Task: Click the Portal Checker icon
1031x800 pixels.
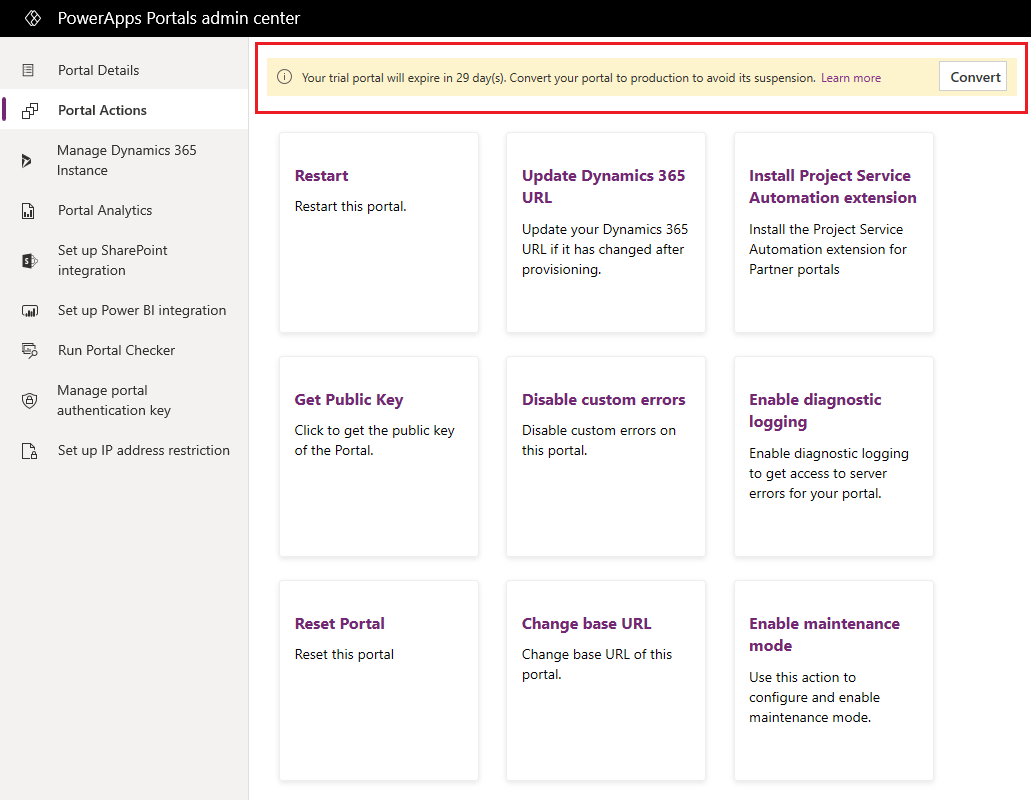Action: 30,350
